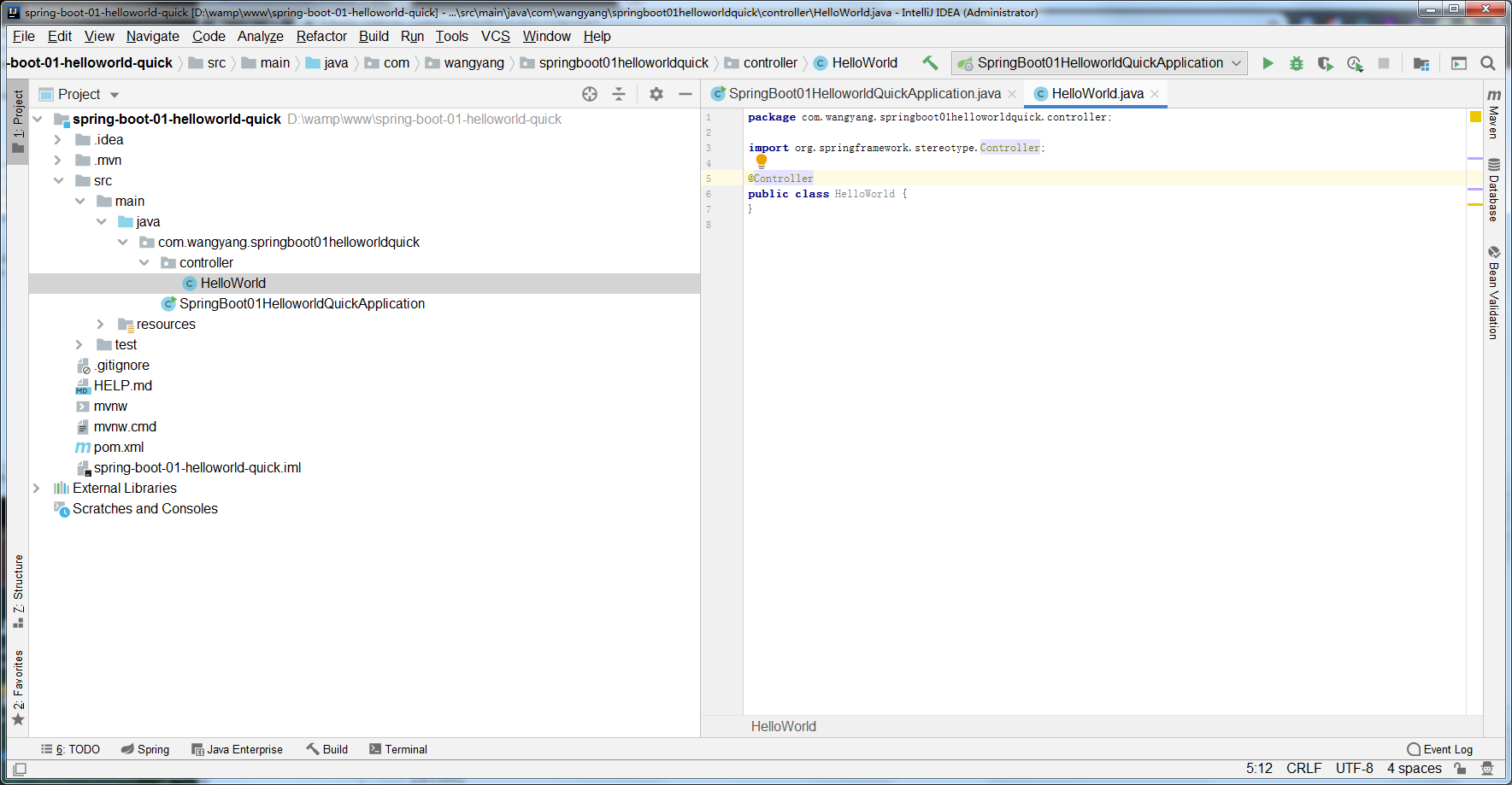1512x785 pixels.
Task: Open the Database tool window on the right edge
Action: (x=1494, y=190)
